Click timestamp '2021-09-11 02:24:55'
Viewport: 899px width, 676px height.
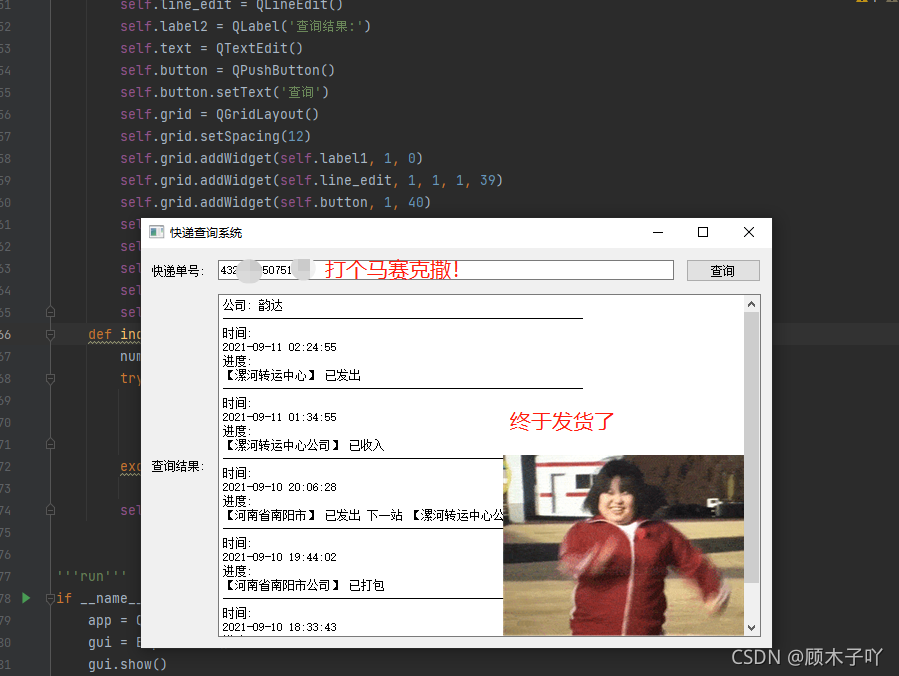point(279,347)
